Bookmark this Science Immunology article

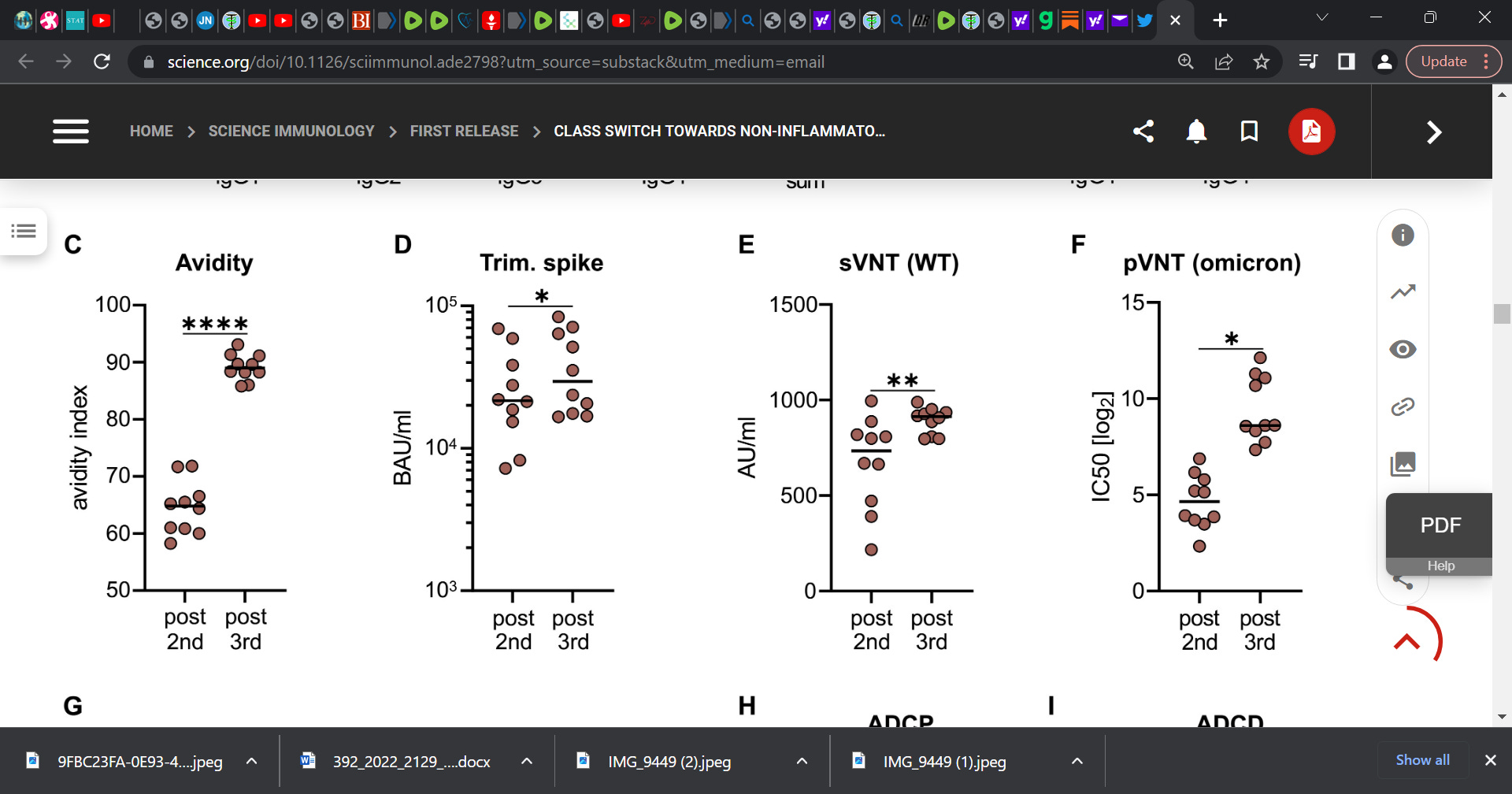(x=1249, y=132)
